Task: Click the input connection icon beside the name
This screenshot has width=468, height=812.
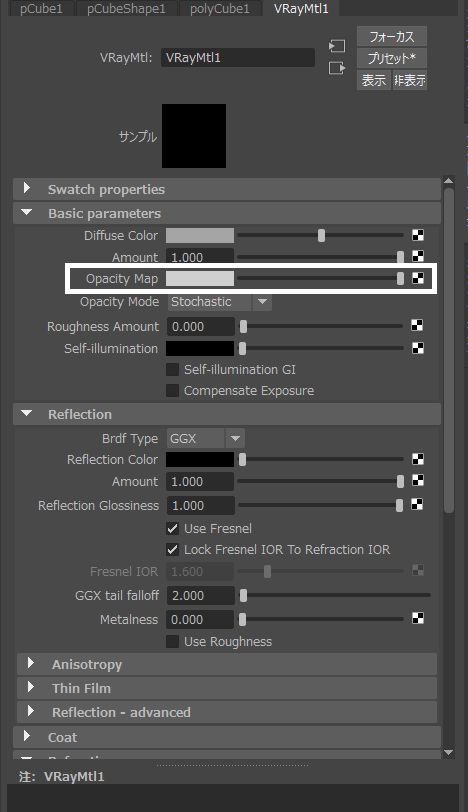Action: coord(337,46)
